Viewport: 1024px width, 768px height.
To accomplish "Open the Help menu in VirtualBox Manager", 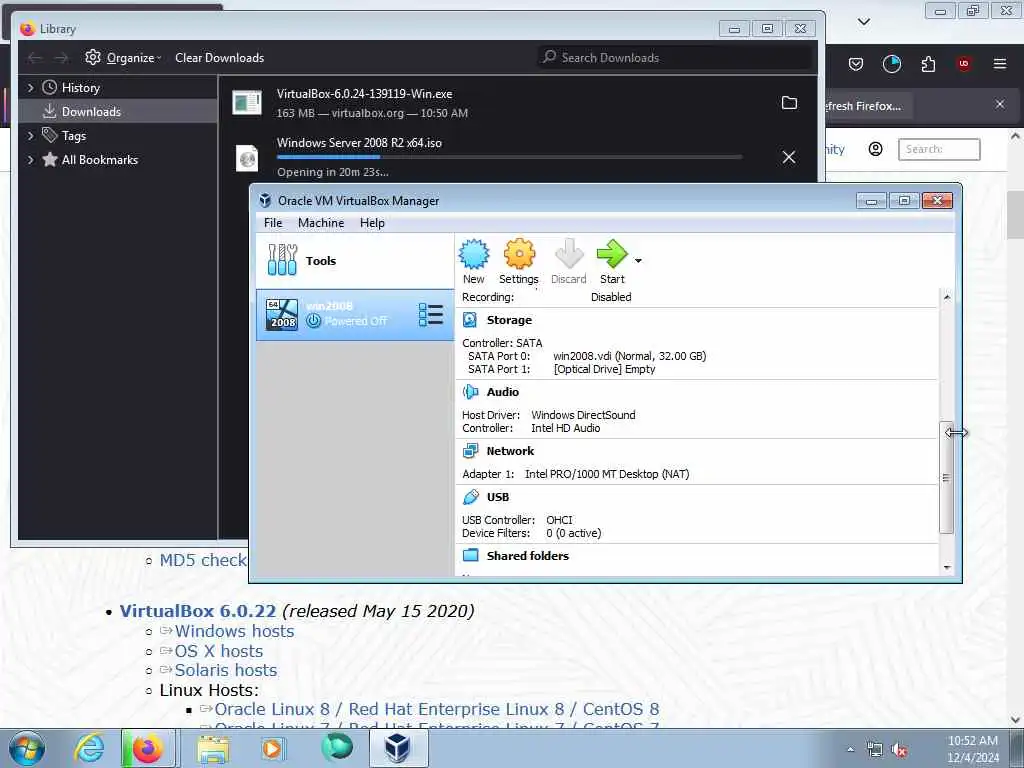I will 372,223.
